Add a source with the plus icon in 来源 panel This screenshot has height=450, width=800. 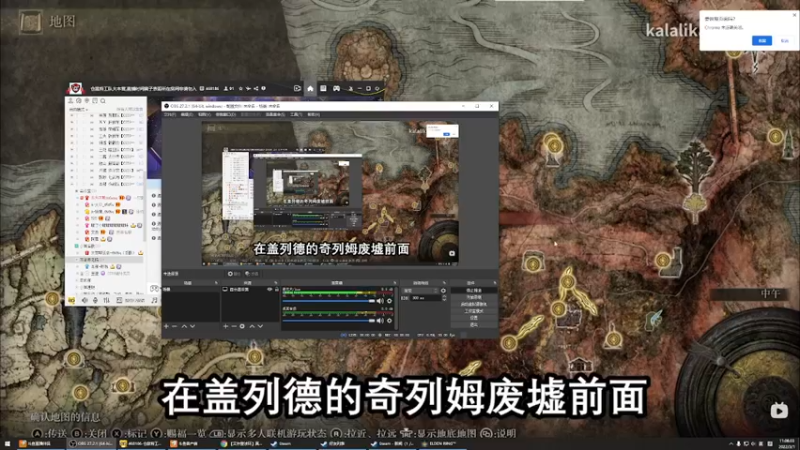(226, 326)
